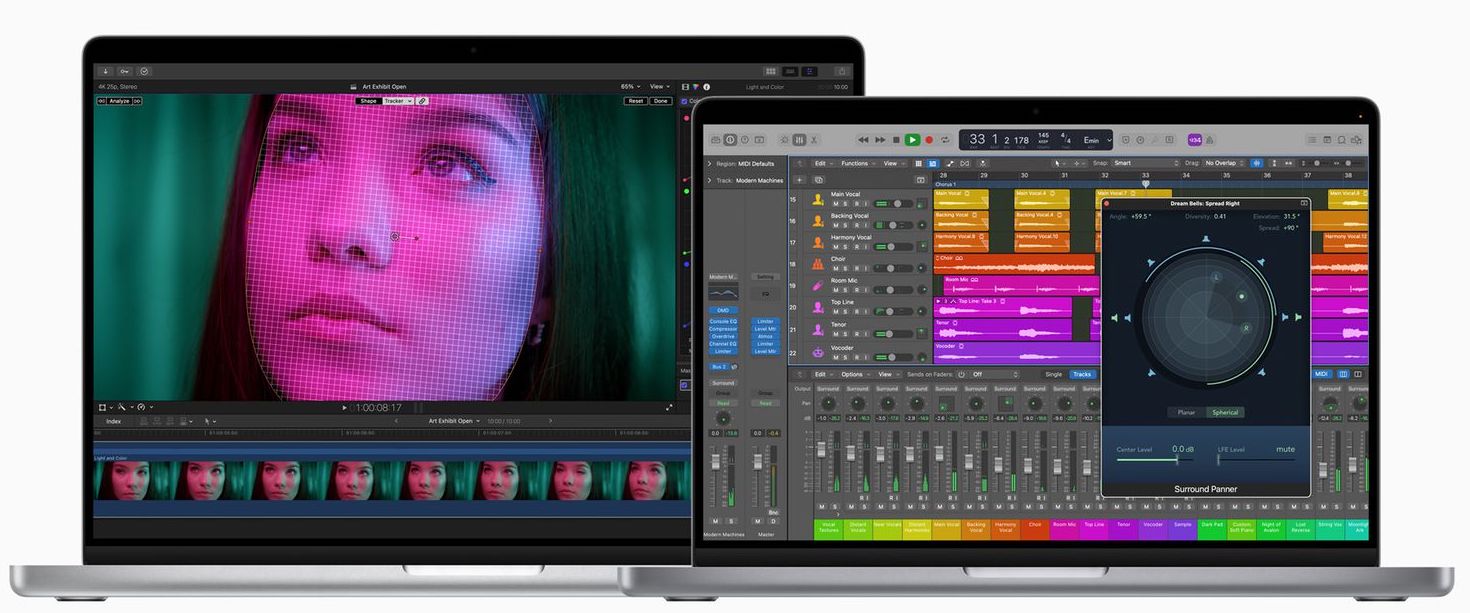This screenshot has height=613, width=1470.
Task: Open the Final Cut Pro share icon
Action: coord(842,71)
